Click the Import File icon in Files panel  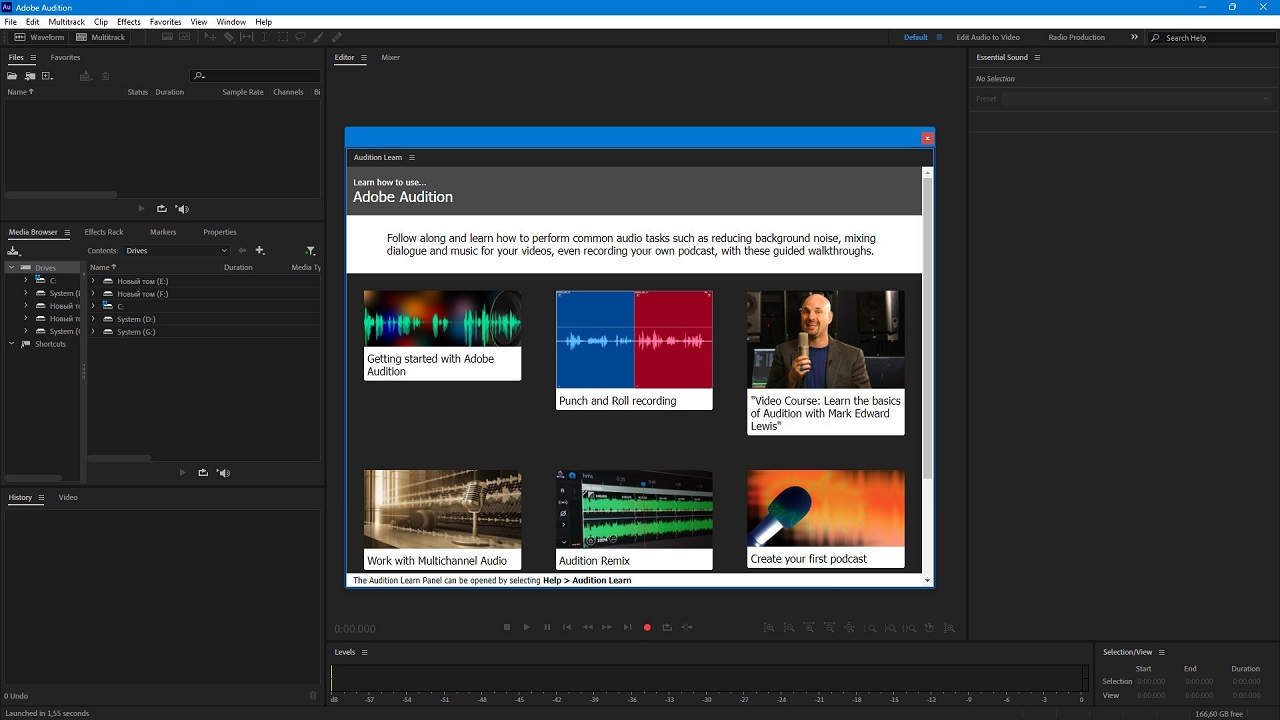pyautogui.click(x=30, y=76)
